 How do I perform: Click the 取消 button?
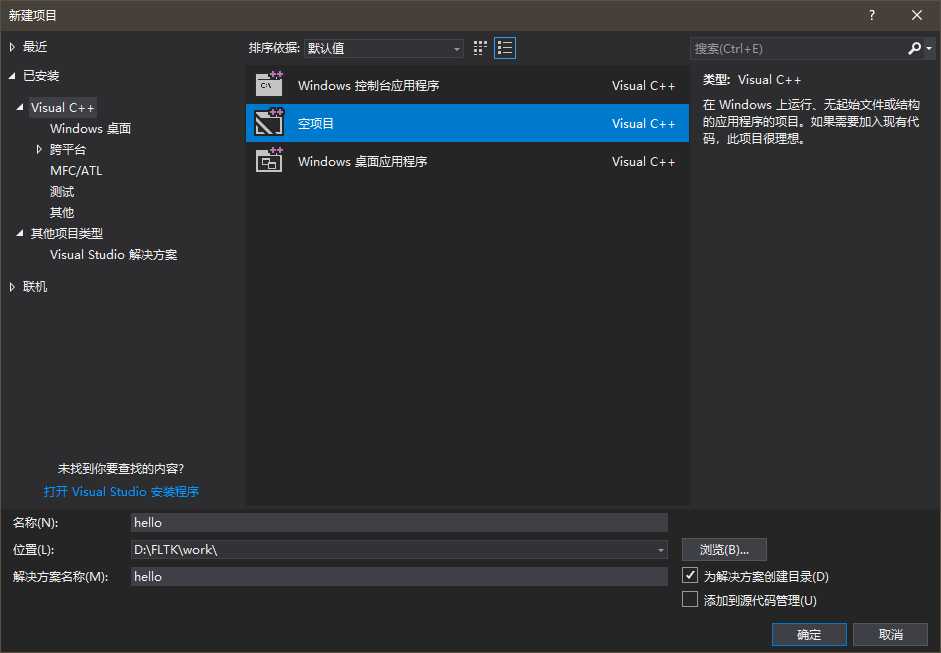coord(891,634)
